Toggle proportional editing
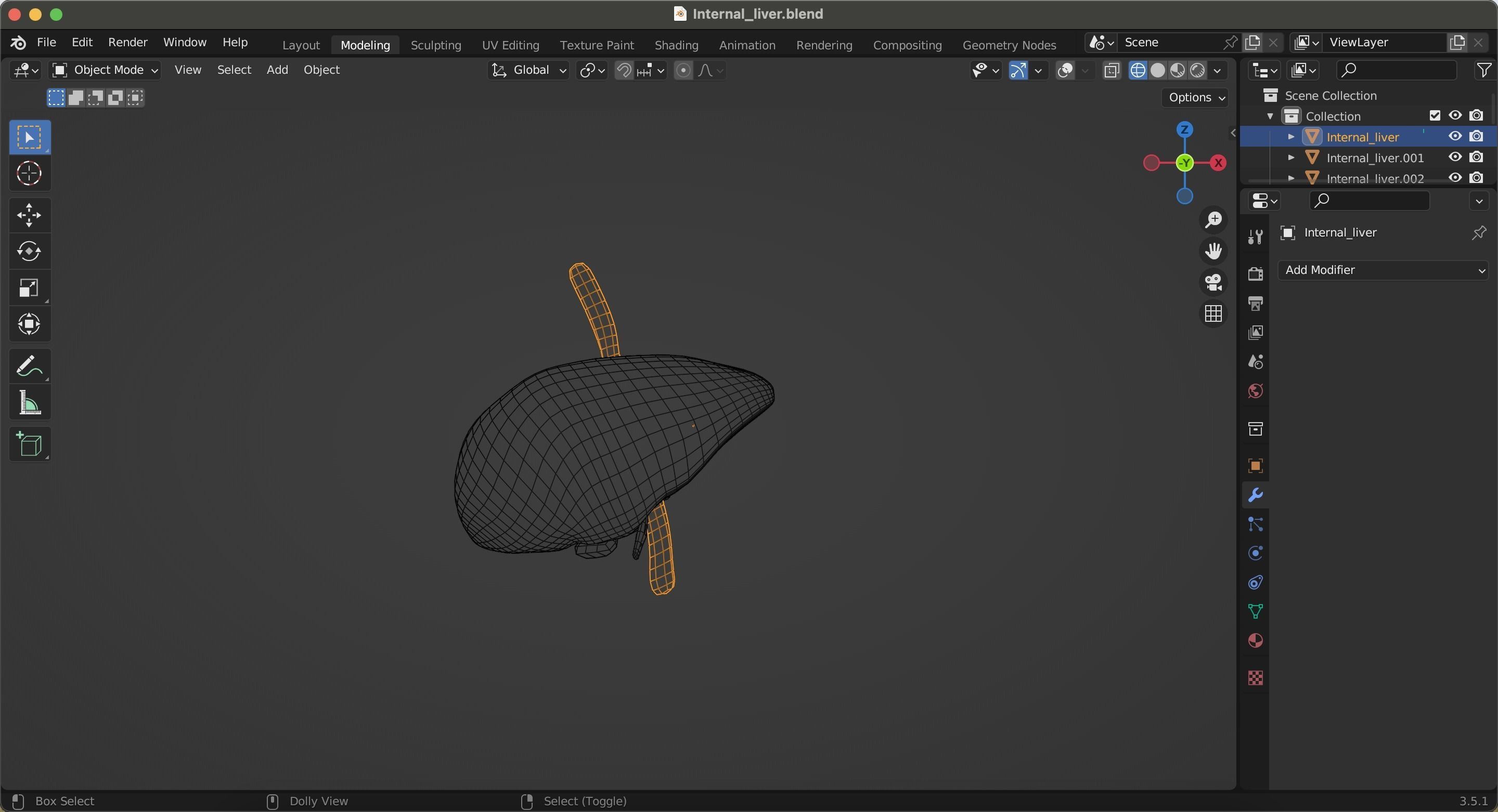 coord(683,70)
